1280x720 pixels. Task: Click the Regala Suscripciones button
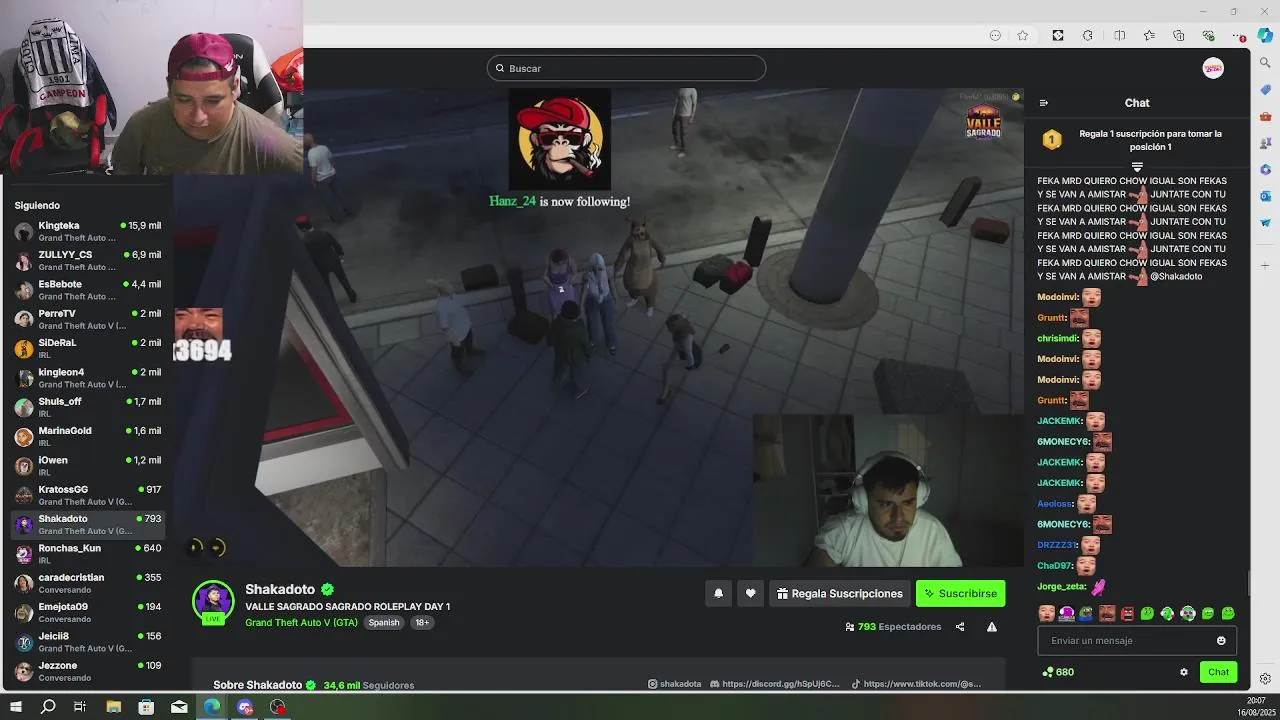pyautogui.click(x=840, y=593)
